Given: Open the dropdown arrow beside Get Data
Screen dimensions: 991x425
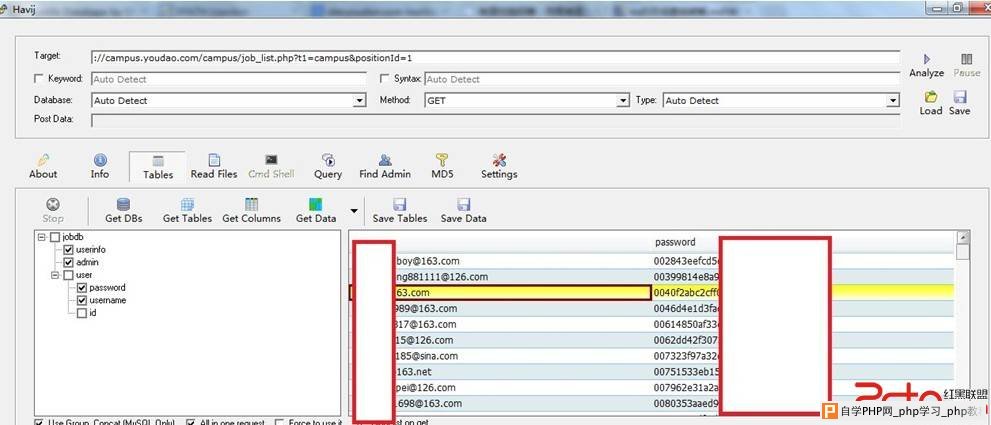Looking at the screenshot, I should coord(354,211).
